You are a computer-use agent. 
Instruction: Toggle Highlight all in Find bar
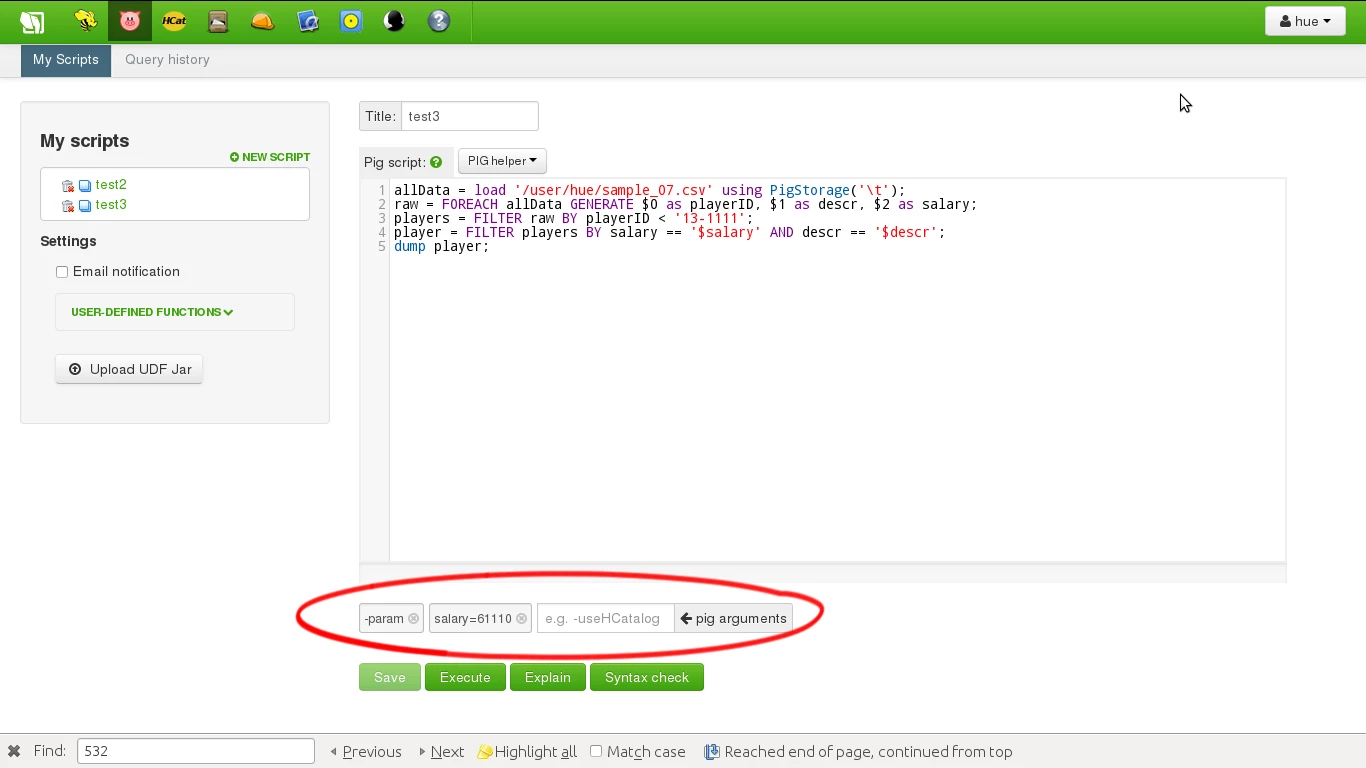coord(528,752)
